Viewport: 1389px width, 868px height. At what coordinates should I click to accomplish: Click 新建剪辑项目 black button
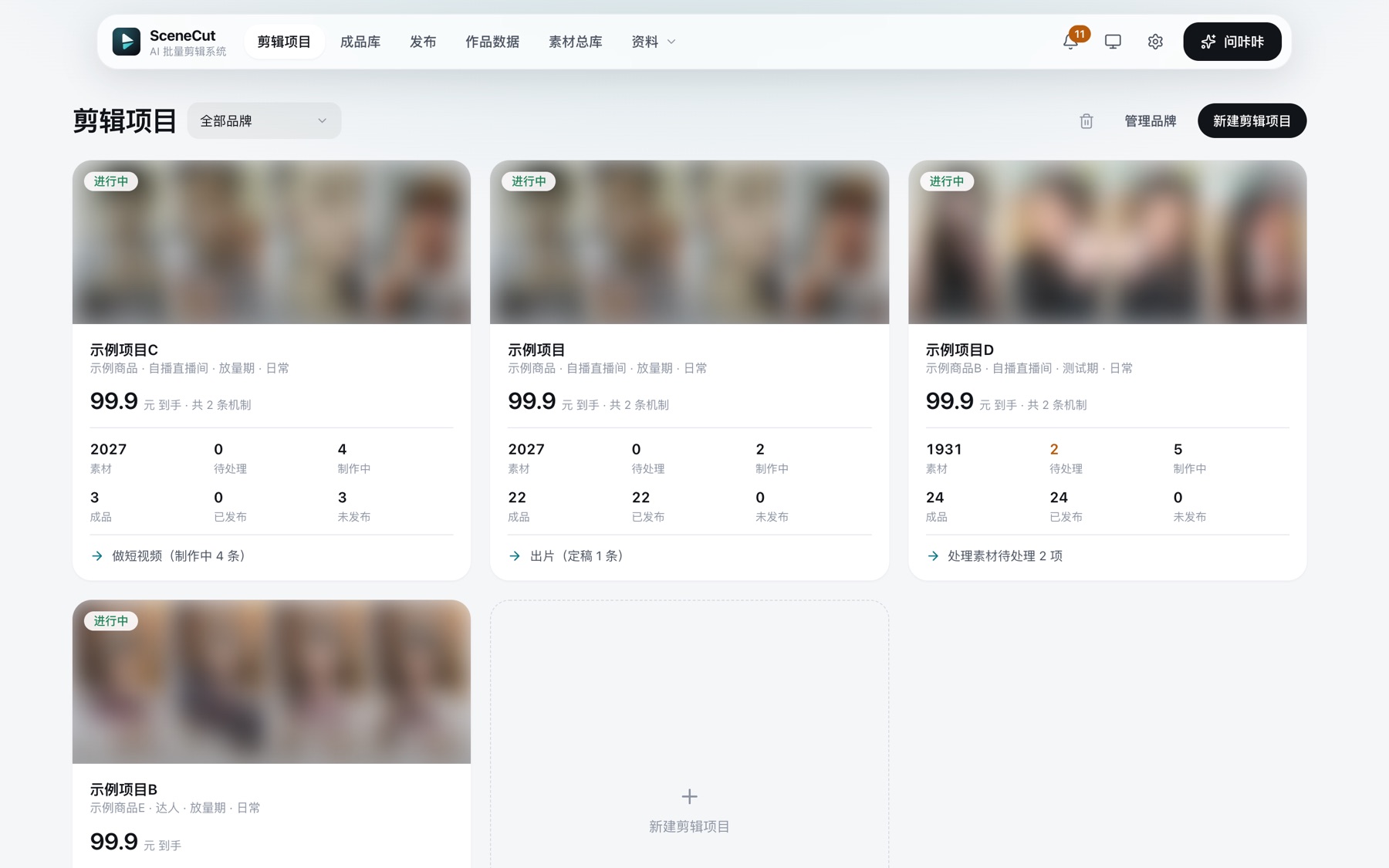coord(1252,121)
